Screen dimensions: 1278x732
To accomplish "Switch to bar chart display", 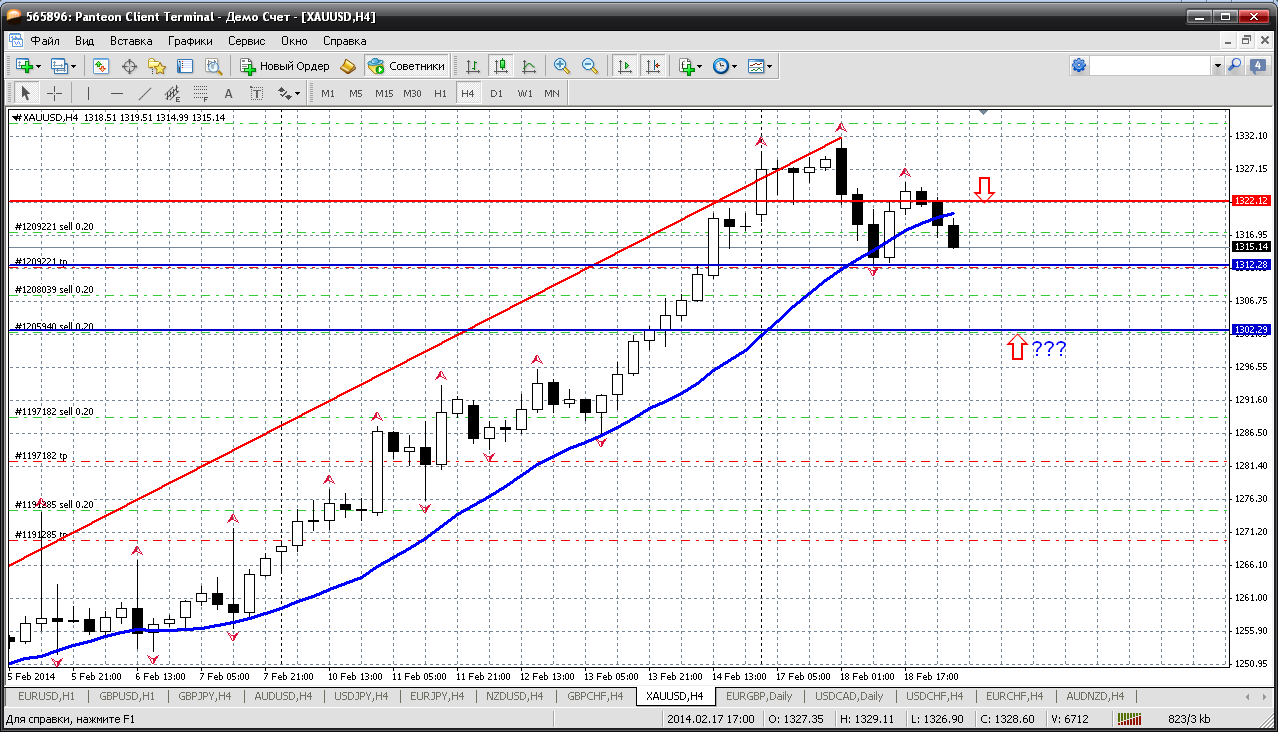I will (x=472, y=66).
